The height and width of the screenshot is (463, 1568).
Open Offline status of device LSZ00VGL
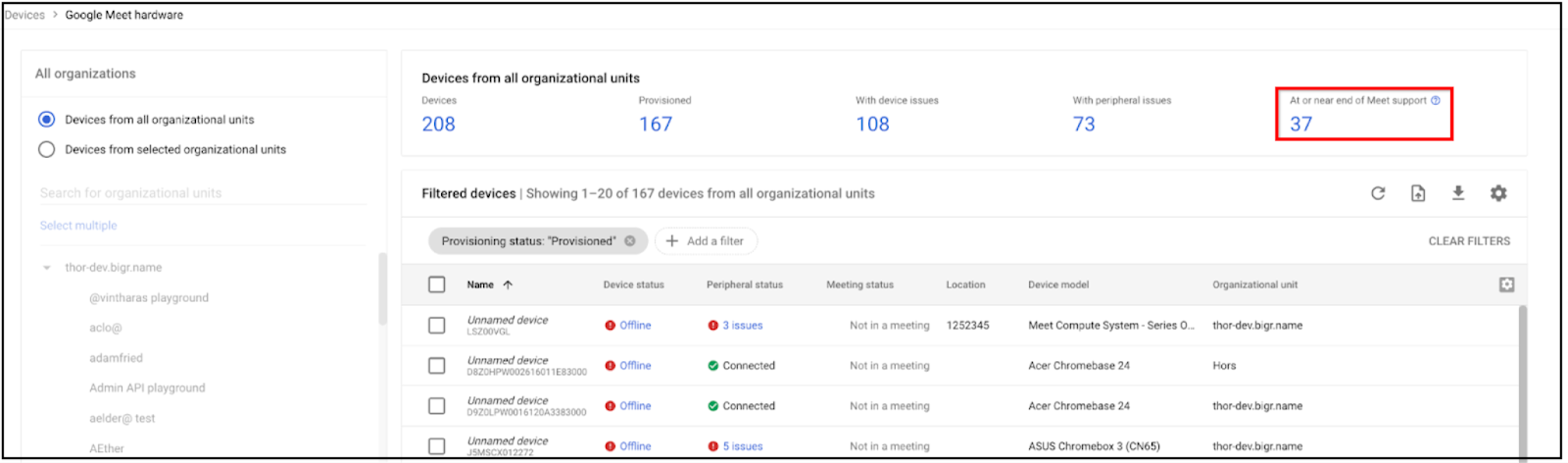pos(635,326)
